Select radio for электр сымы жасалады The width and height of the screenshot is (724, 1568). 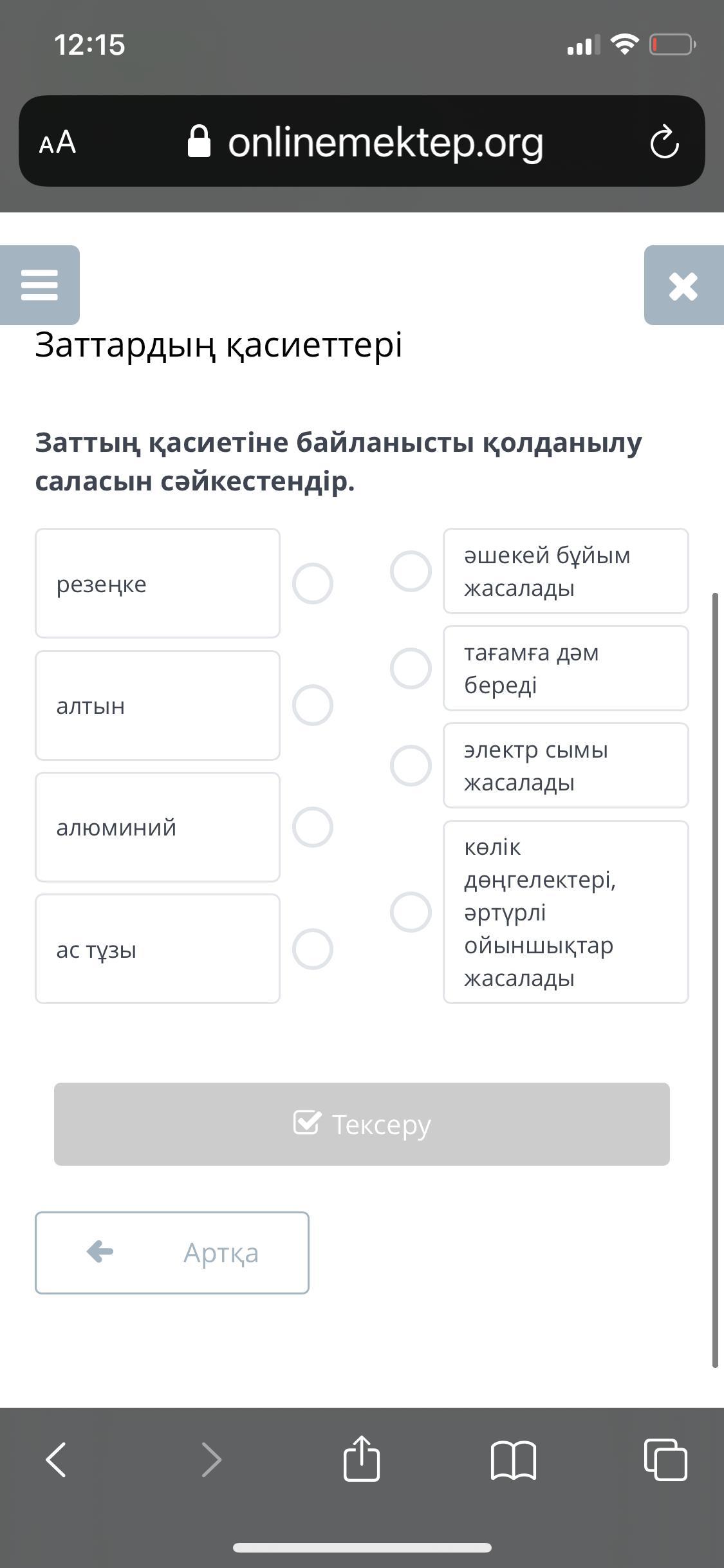click(x=411, y=765)
